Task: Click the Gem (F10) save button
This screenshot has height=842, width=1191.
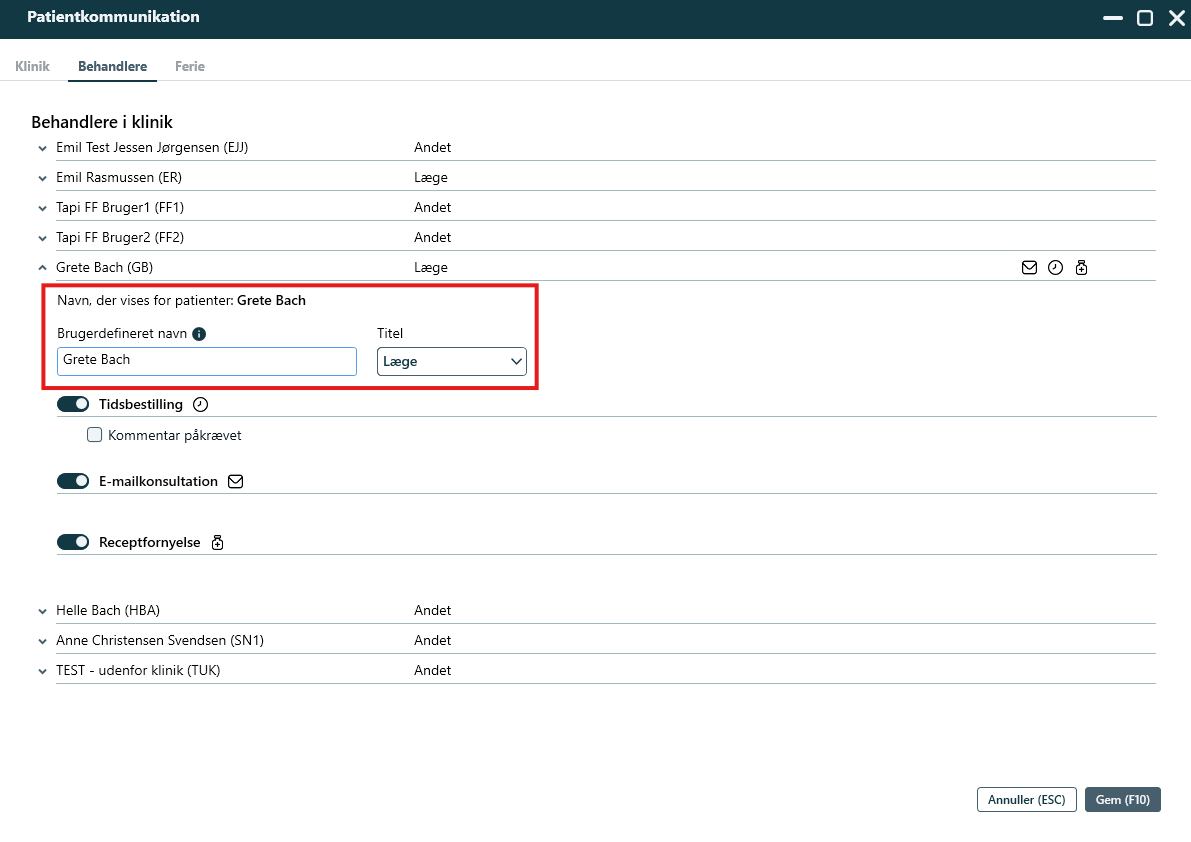Action: pos(1123,799)
